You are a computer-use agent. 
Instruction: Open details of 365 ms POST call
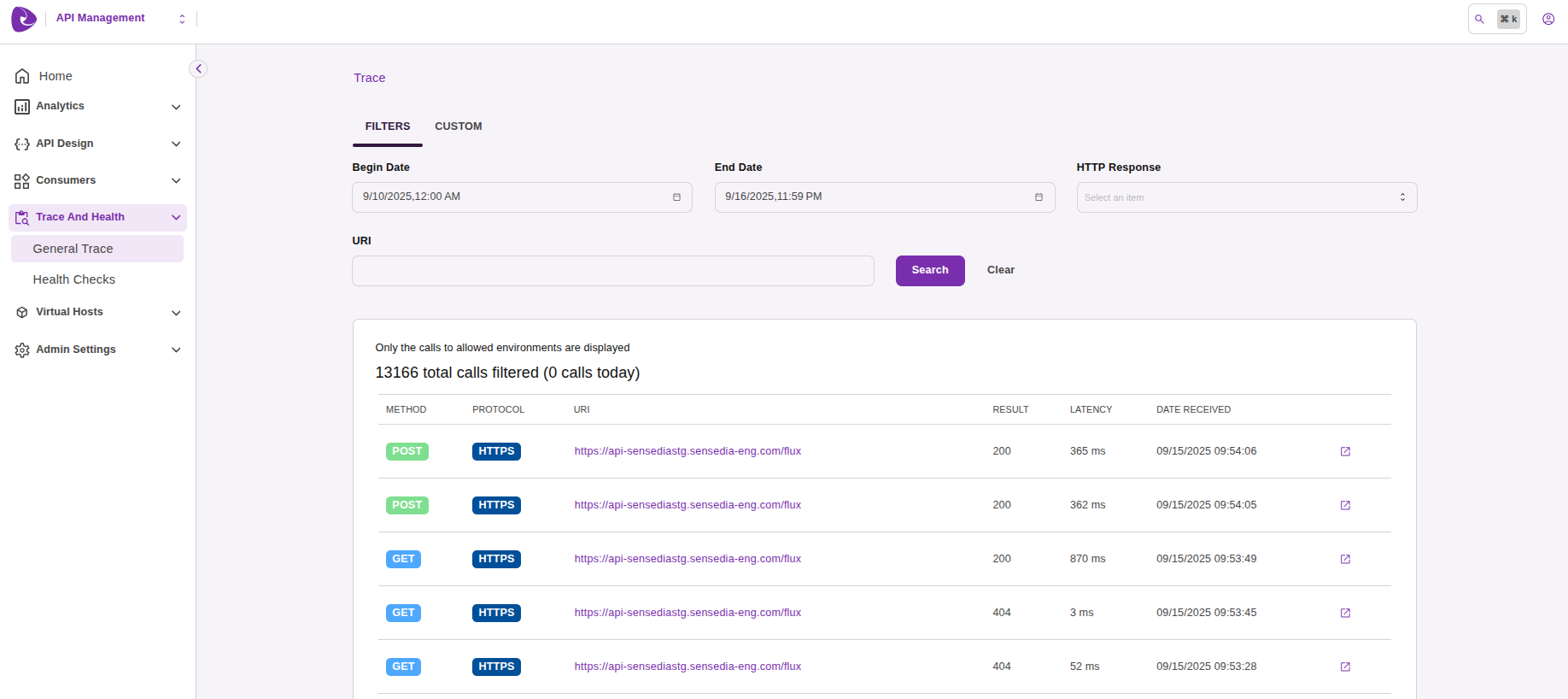point(1345,451)
